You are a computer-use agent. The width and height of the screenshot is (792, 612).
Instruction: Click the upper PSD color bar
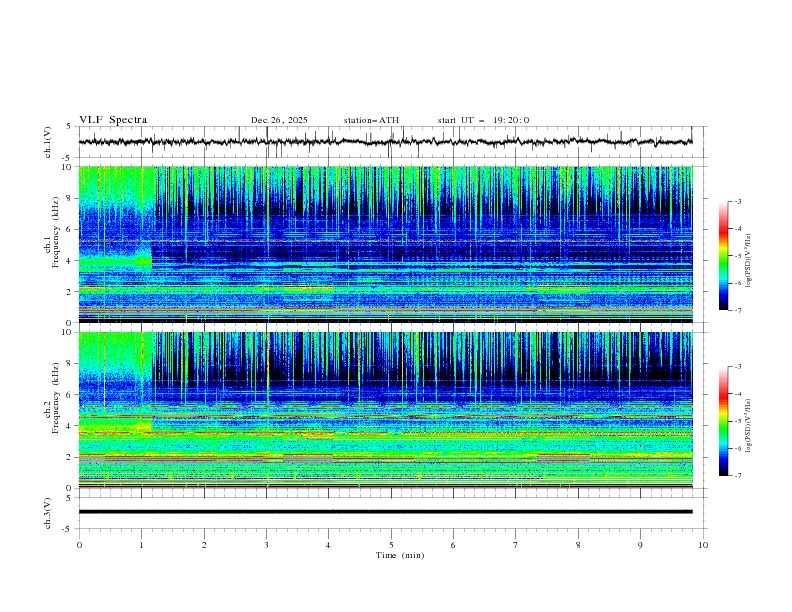click(x=723, y=256)
